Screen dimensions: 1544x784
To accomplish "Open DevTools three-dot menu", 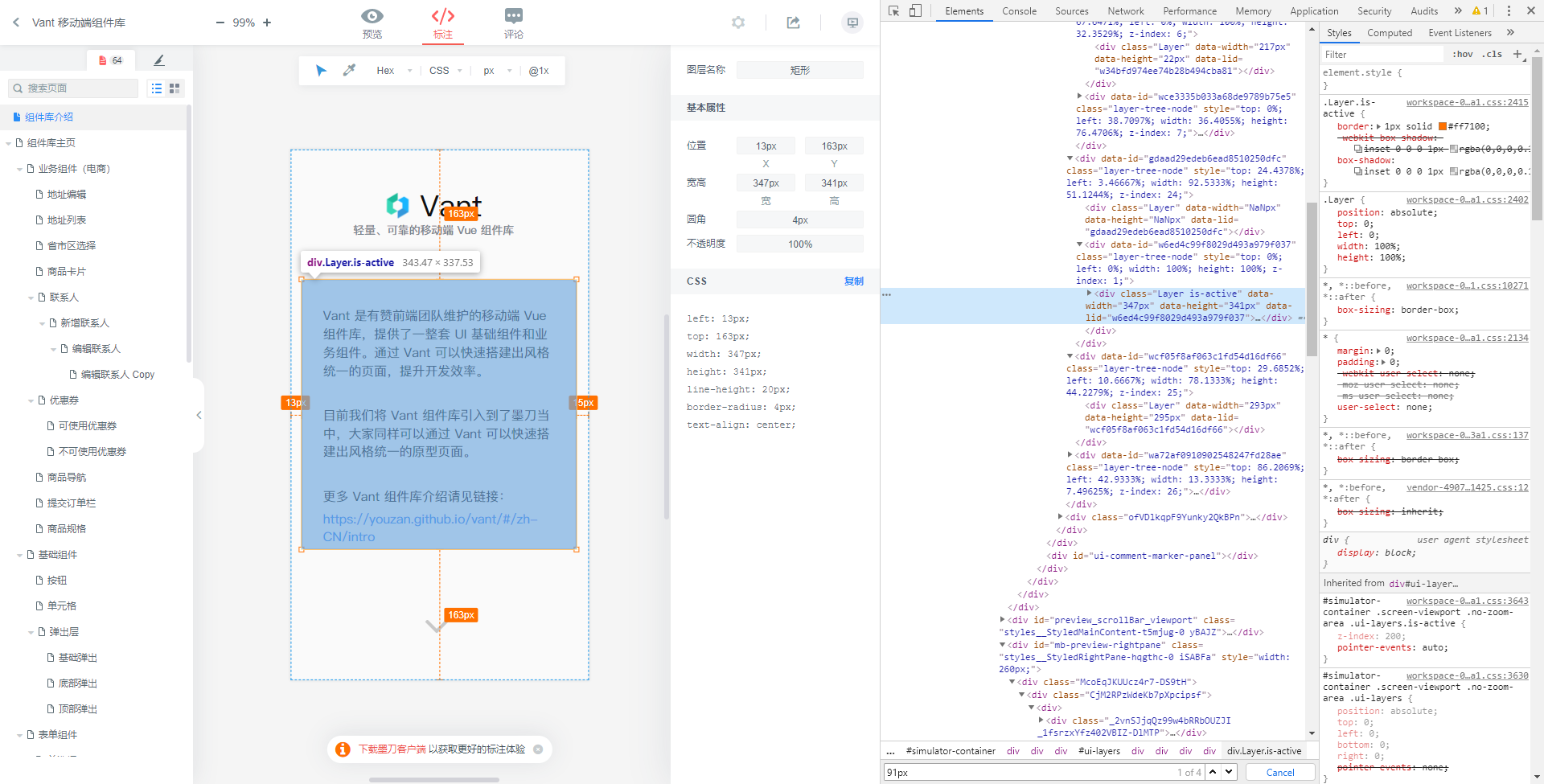I will point(1509,11).
